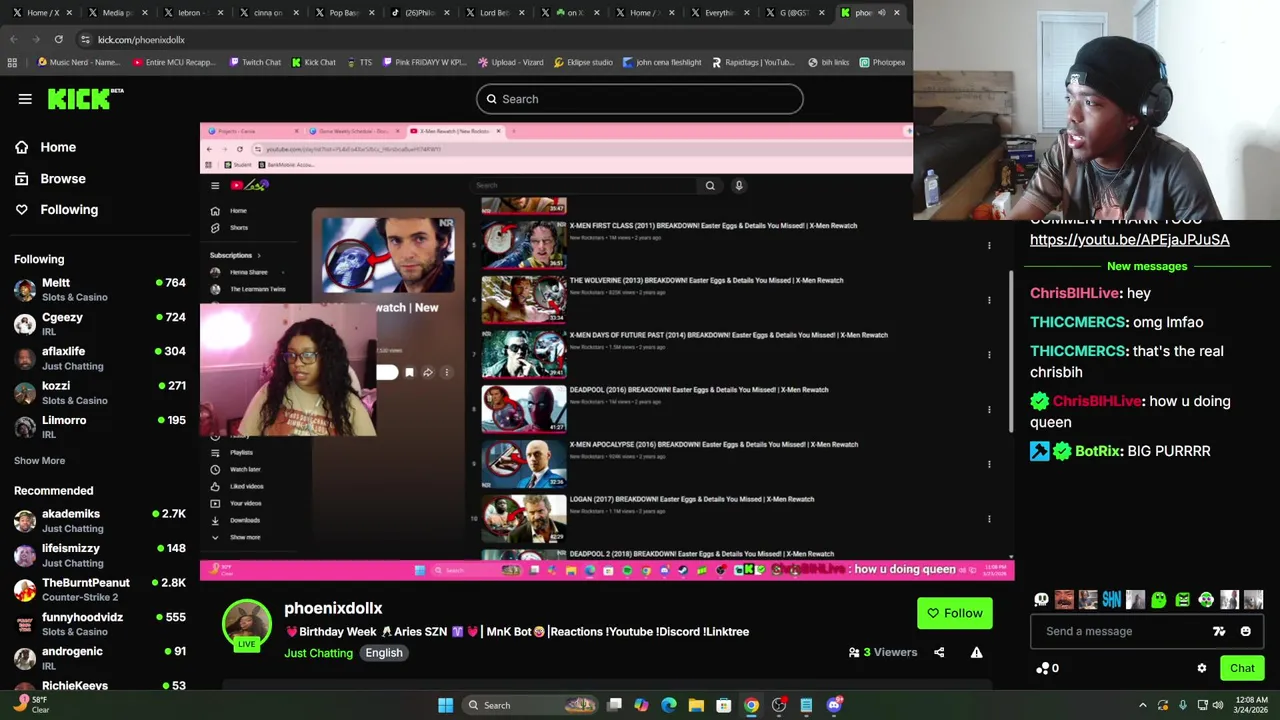This screenshot has height=720, width=1280.
Task: Click the channel points bubbles icon
Action: click(1043, 668)
